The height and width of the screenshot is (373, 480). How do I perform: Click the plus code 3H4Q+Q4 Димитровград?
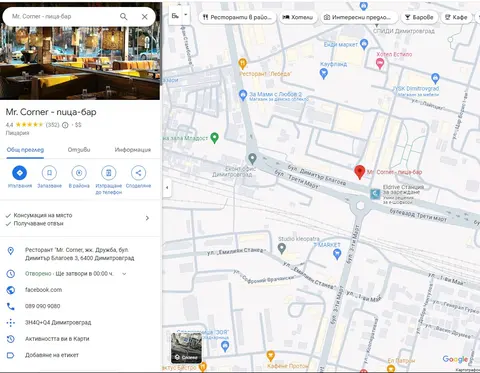(58, 322)
